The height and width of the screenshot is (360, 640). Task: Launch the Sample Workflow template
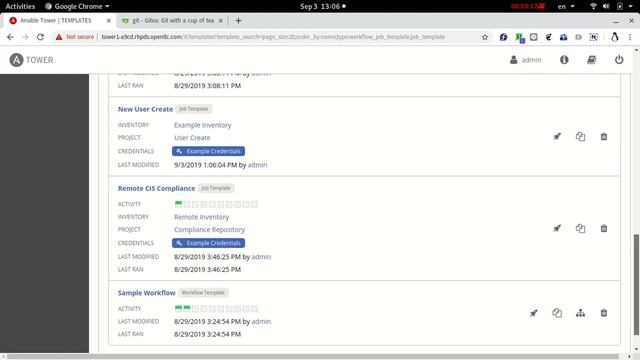[533, 313]
